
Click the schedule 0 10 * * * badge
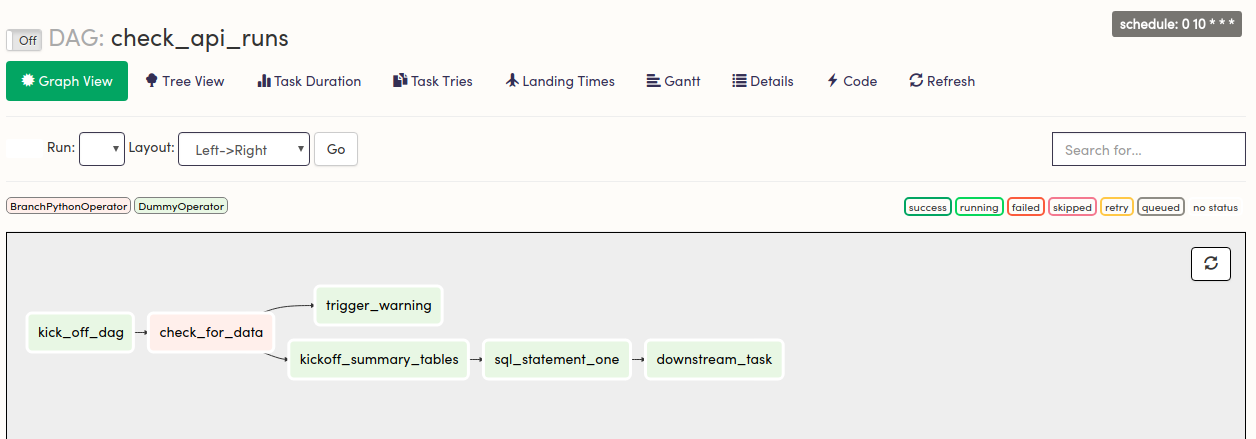[1177, 24]
